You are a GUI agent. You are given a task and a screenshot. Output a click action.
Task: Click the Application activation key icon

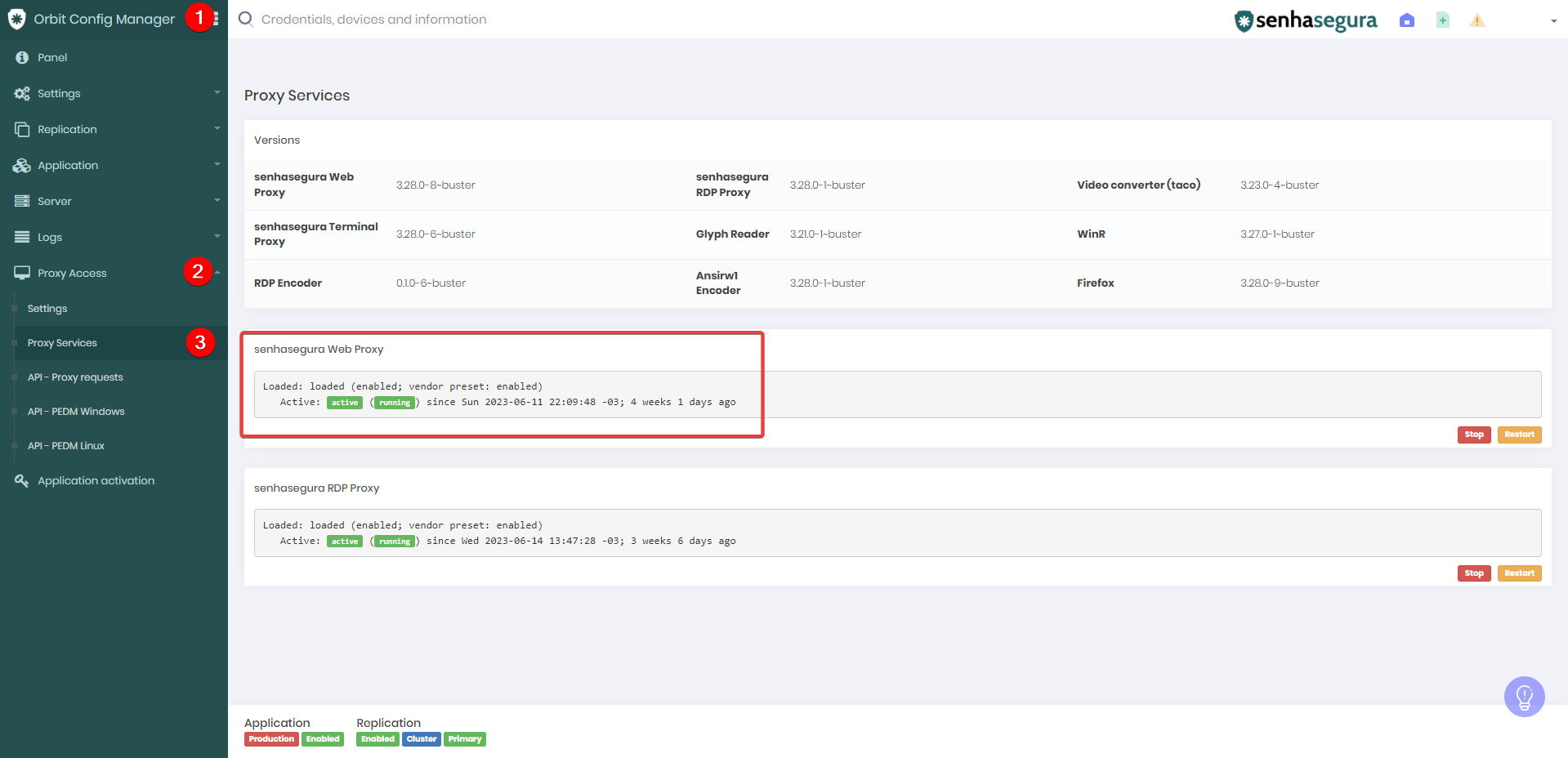click(x=22, y=480)
